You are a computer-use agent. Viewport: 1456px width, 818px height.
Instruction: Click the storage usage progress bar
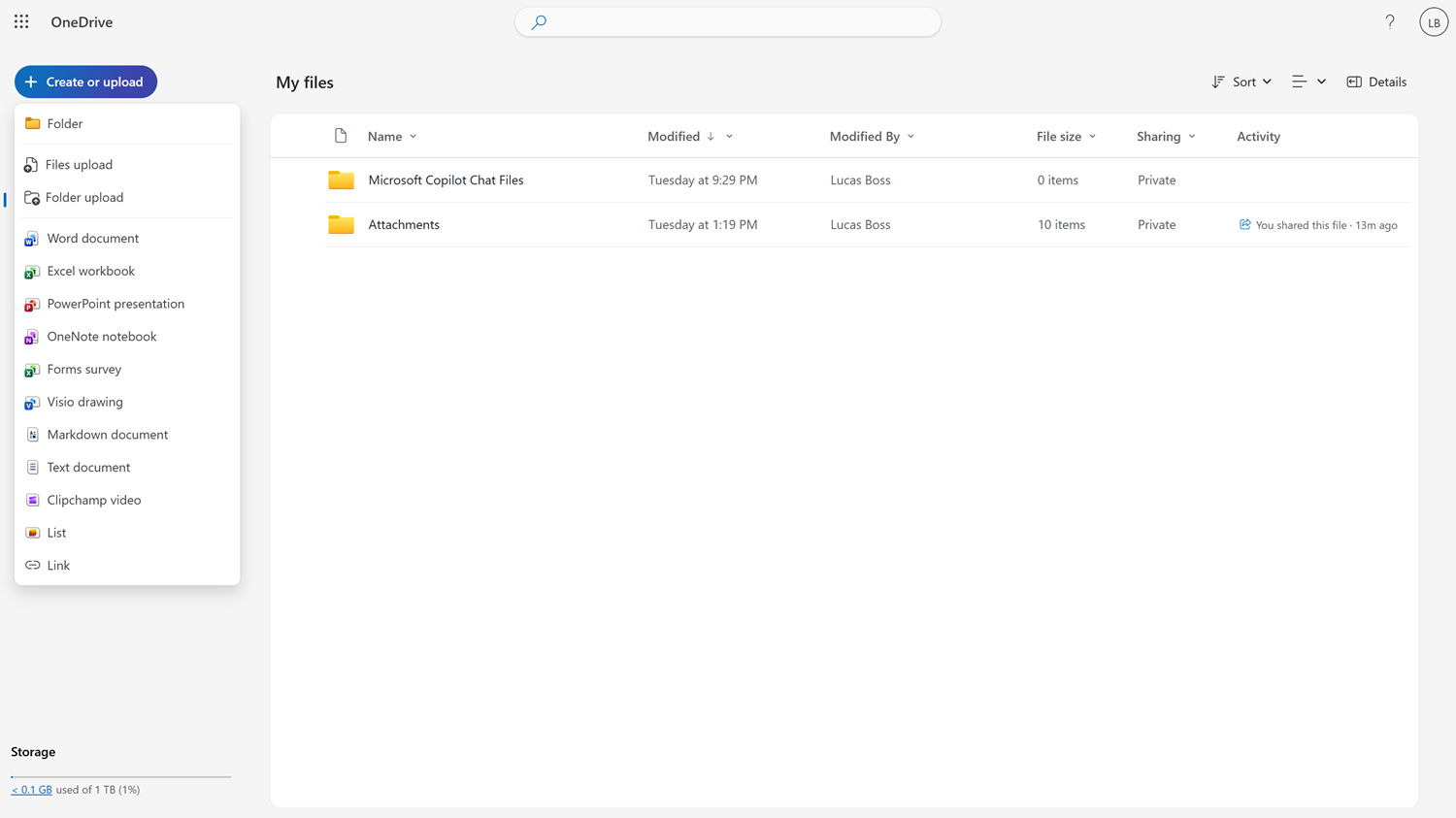point(120,776)
